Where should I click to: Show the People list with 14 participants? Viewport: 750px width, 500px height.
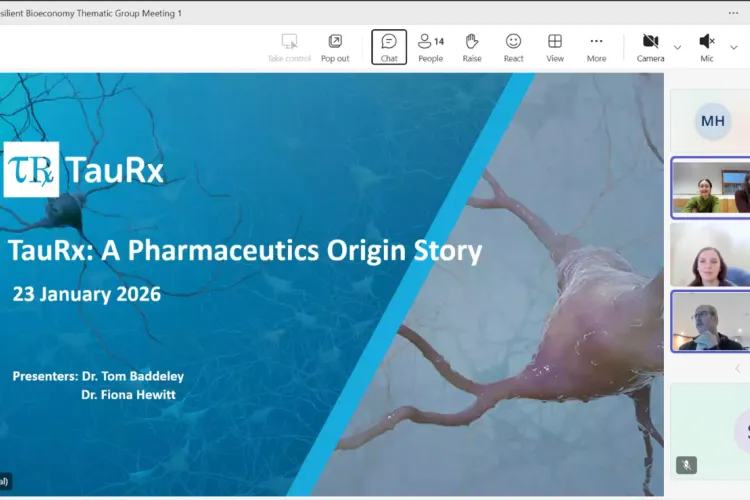pyautogui.click(x=430, y=48)
